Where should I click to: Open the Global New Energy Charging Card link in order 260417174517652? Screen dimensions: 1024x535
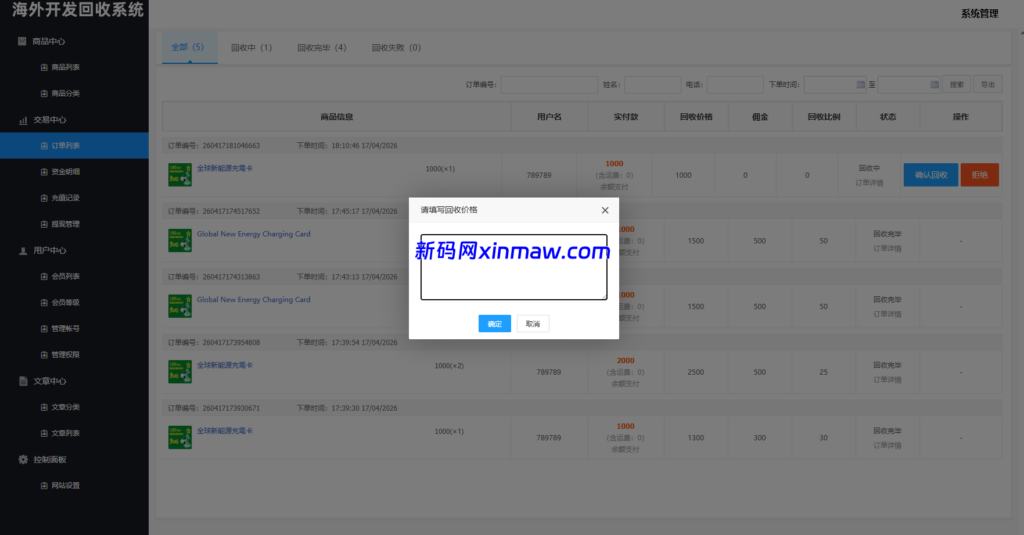pos(253,234)
